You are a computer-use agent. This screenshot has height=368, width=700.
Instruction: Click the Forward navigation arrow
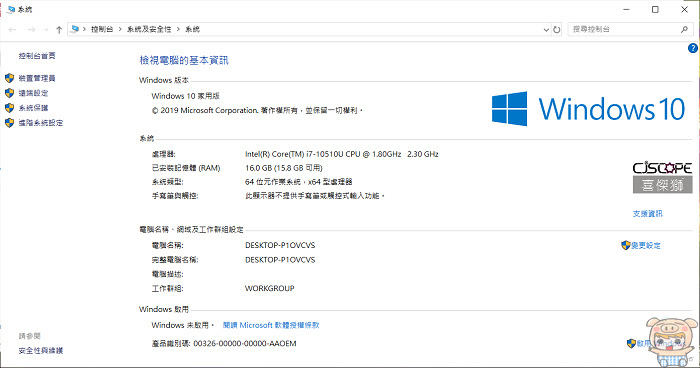[31, 29]
